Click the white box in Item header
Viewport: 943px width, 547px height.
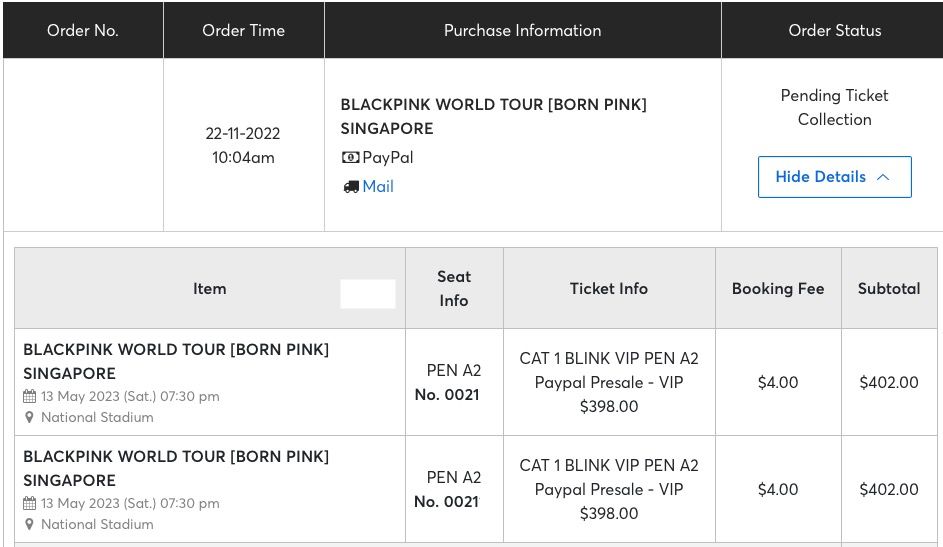[x=368, y=294]
